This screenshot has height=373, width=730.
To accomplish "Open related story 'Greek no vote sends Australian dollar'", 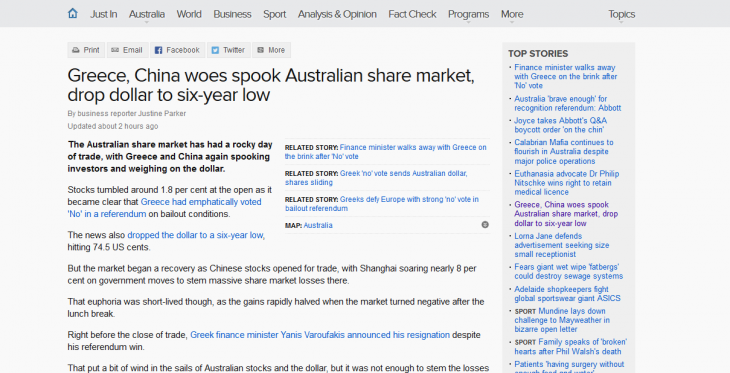I will click(376, 178).
